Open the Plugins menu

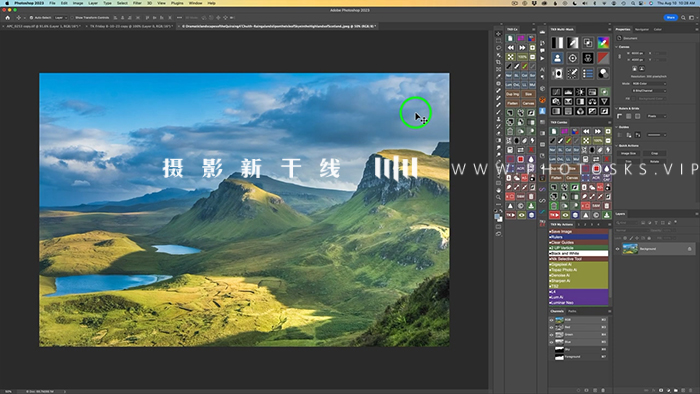177,3
